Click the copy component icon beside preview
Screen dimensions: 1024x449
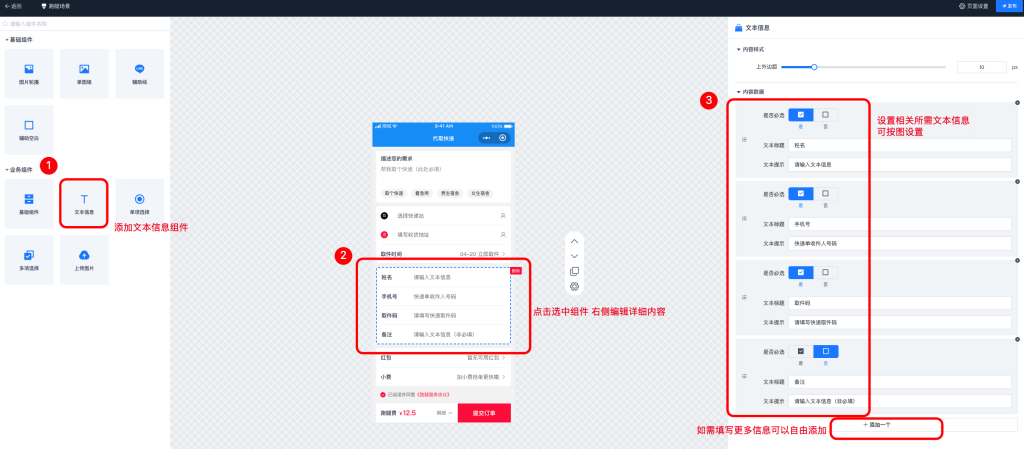tap(574, 271)
